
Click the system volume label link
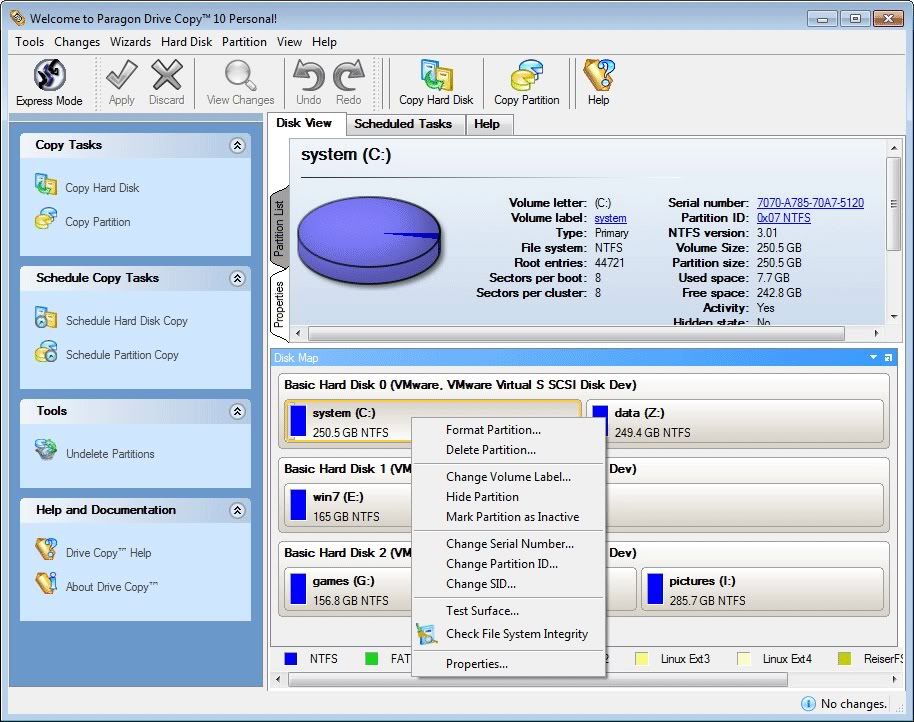point(610,218)
